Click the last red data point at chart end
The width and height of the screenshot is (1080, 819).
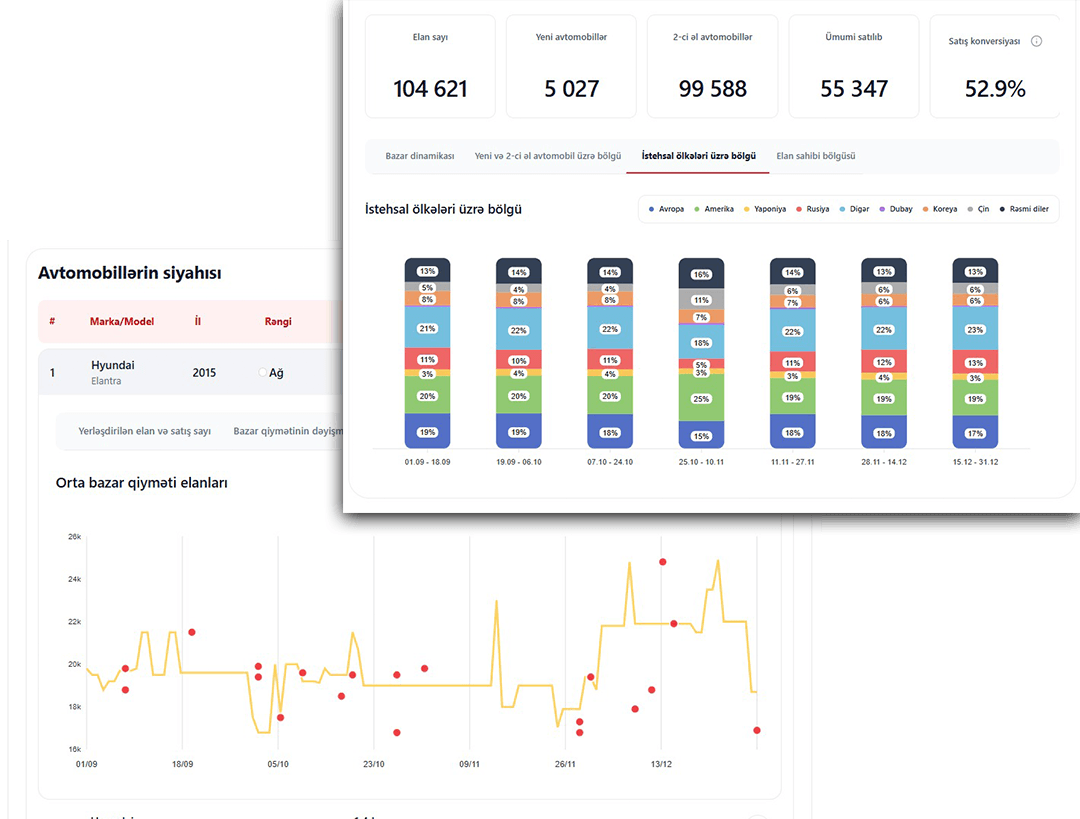[x=757, y=730]
